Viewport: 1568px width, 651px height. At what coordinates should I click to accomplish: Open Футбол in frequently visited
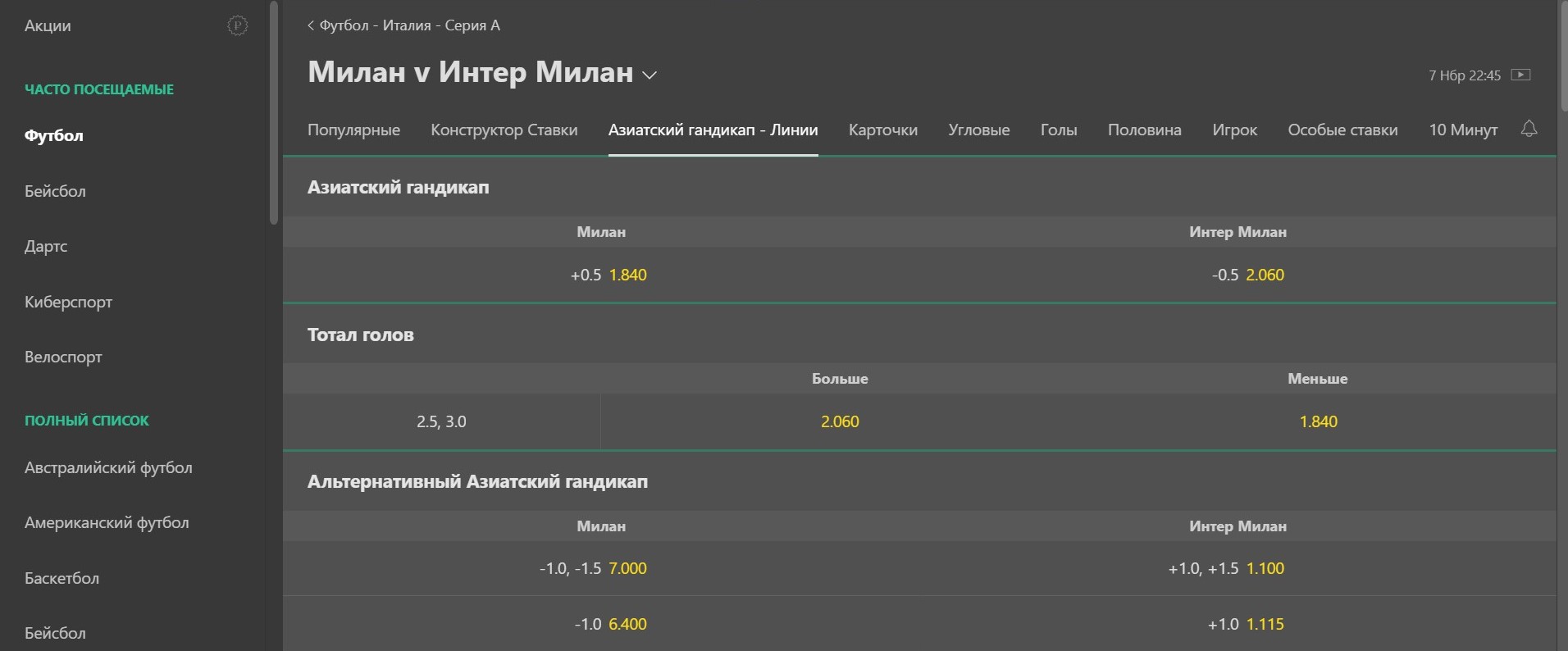[54, 135]
